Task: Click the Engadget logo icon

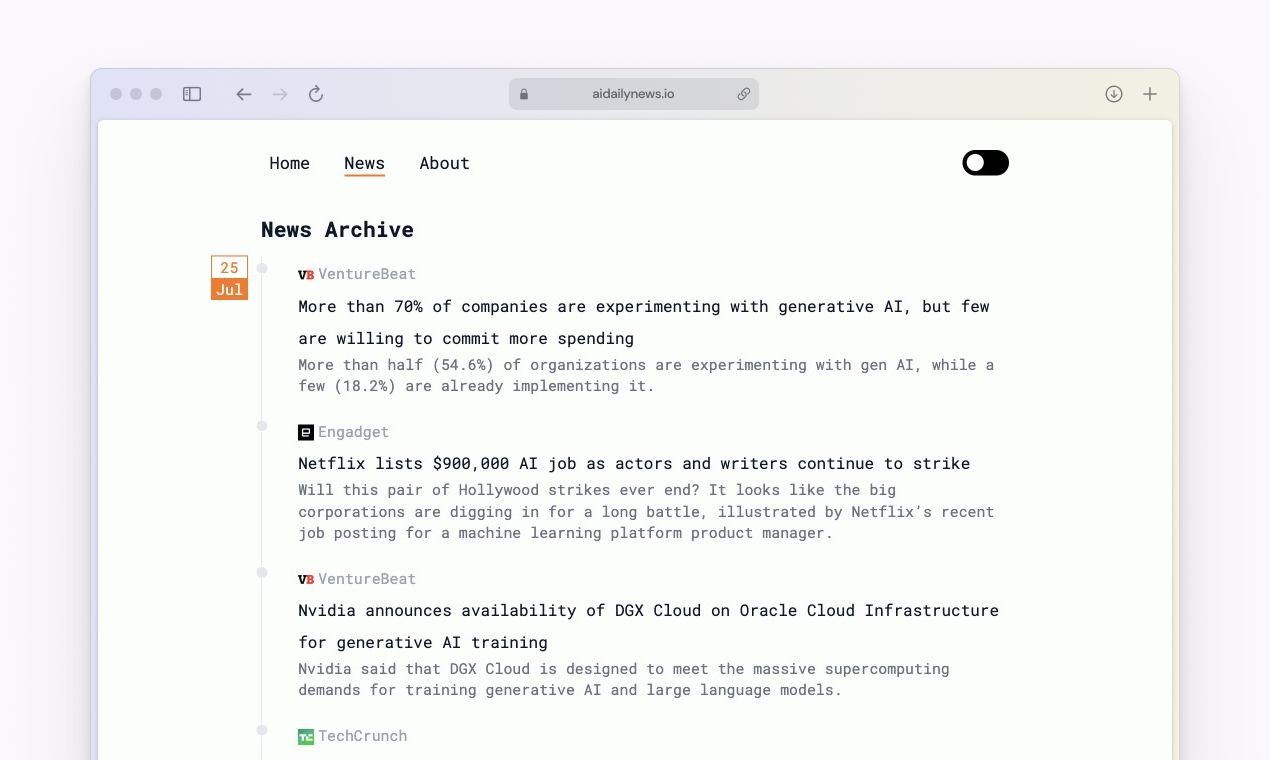Action: click(306, 432)
